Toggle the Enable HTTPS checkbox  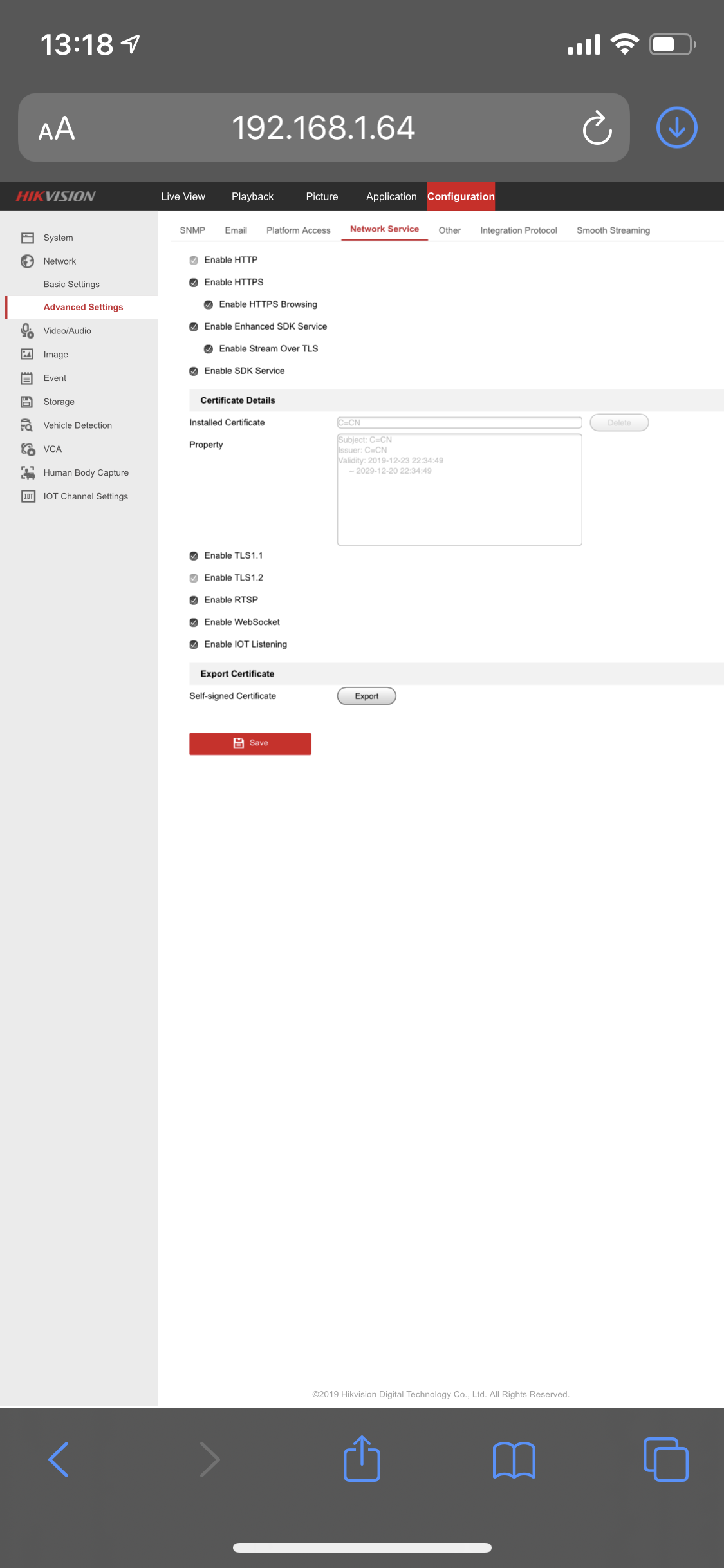coord(194,283)
